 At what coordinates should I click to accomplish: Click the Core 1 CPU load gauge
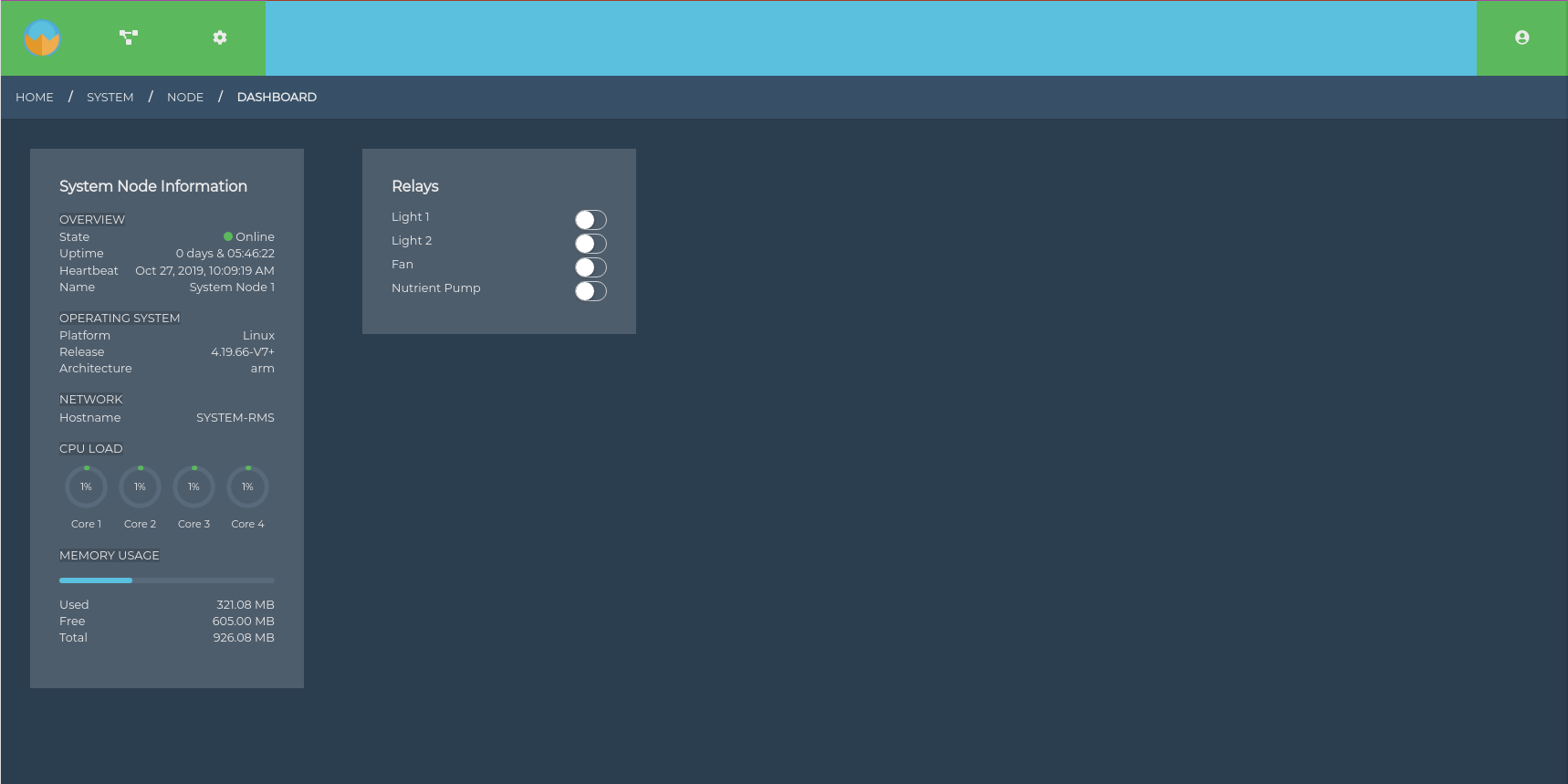point(86,487)
